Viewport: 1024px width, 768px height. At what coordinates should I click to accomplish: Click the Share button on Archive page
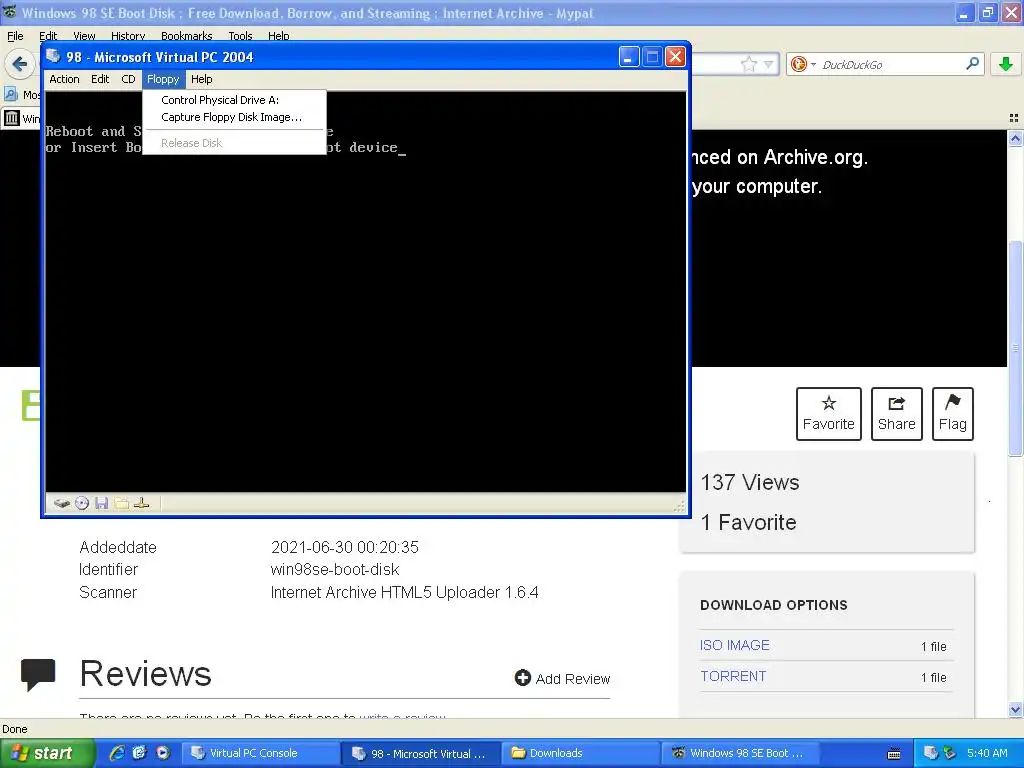[897, 413]
